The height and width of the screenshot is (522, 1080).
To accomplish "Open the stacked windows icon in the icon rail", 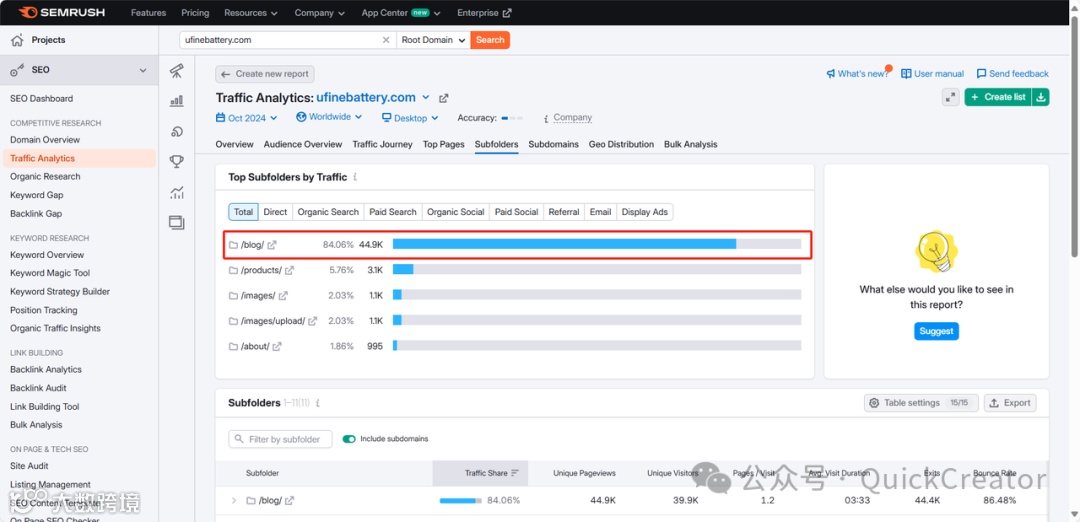I will coord(177,222).
